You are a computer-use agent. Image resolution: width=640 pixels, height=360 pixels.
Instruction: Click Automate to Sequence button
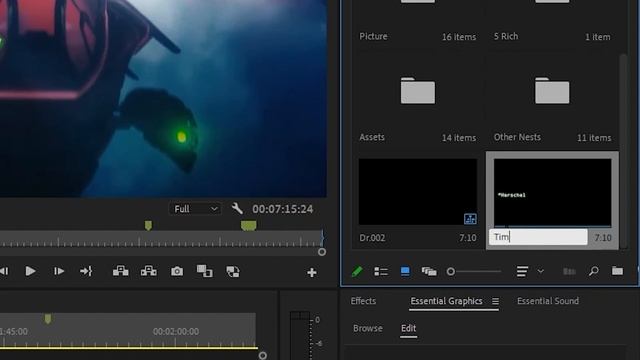coord(569,271)
